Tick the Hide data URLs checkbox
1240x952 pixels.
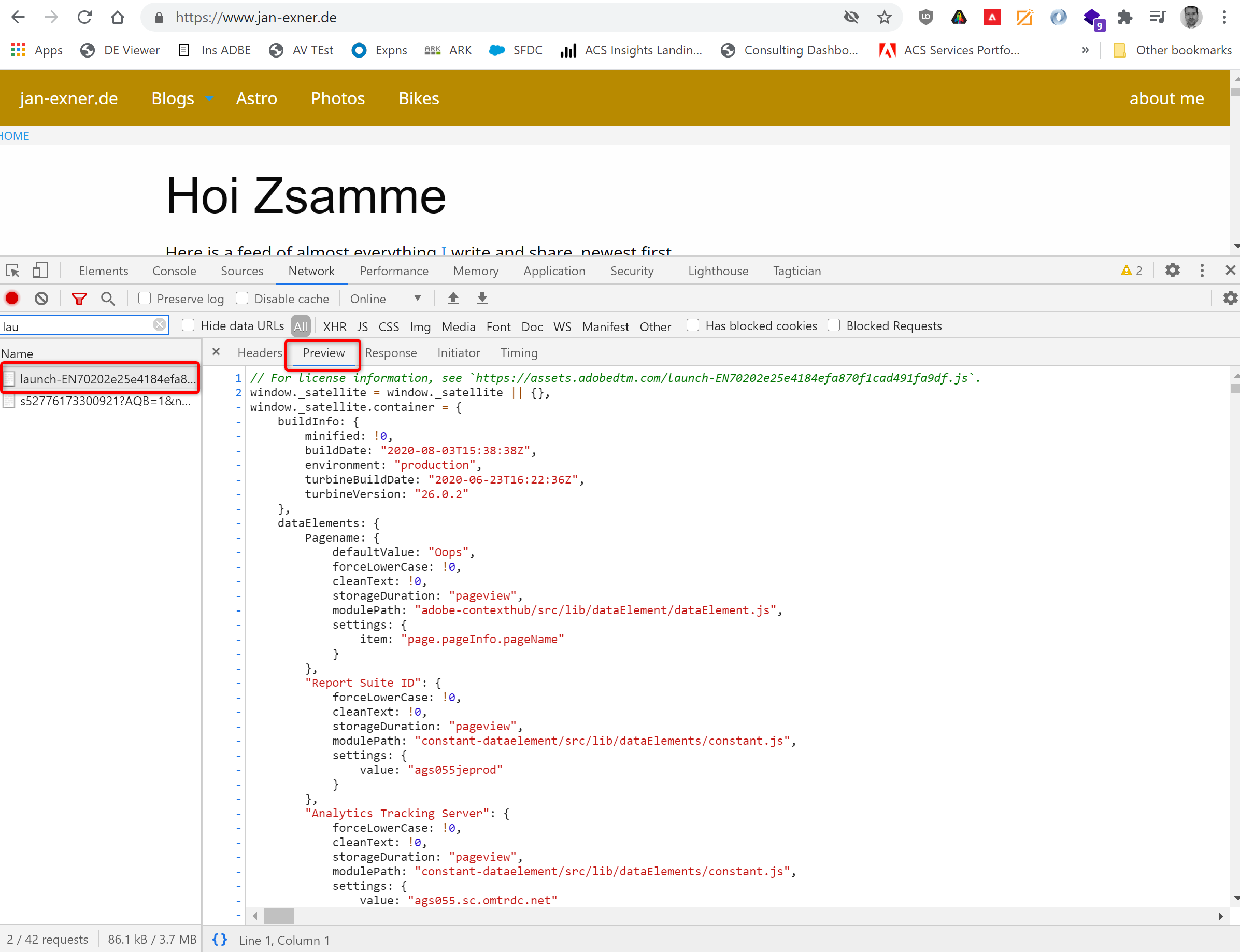[188, 326]
